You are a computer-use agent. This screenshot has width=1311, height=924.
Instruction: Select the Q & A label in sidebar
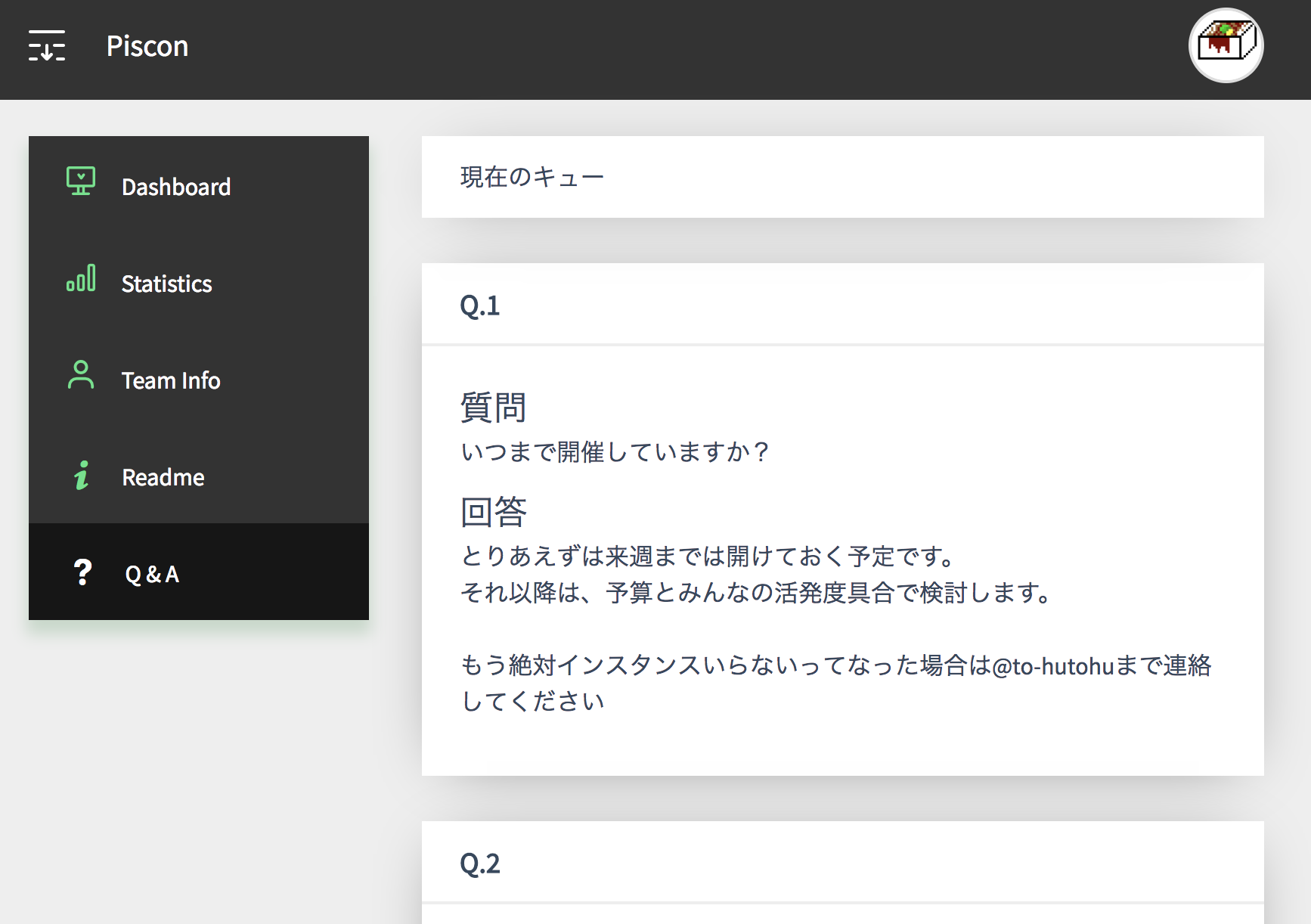(152, 574)
